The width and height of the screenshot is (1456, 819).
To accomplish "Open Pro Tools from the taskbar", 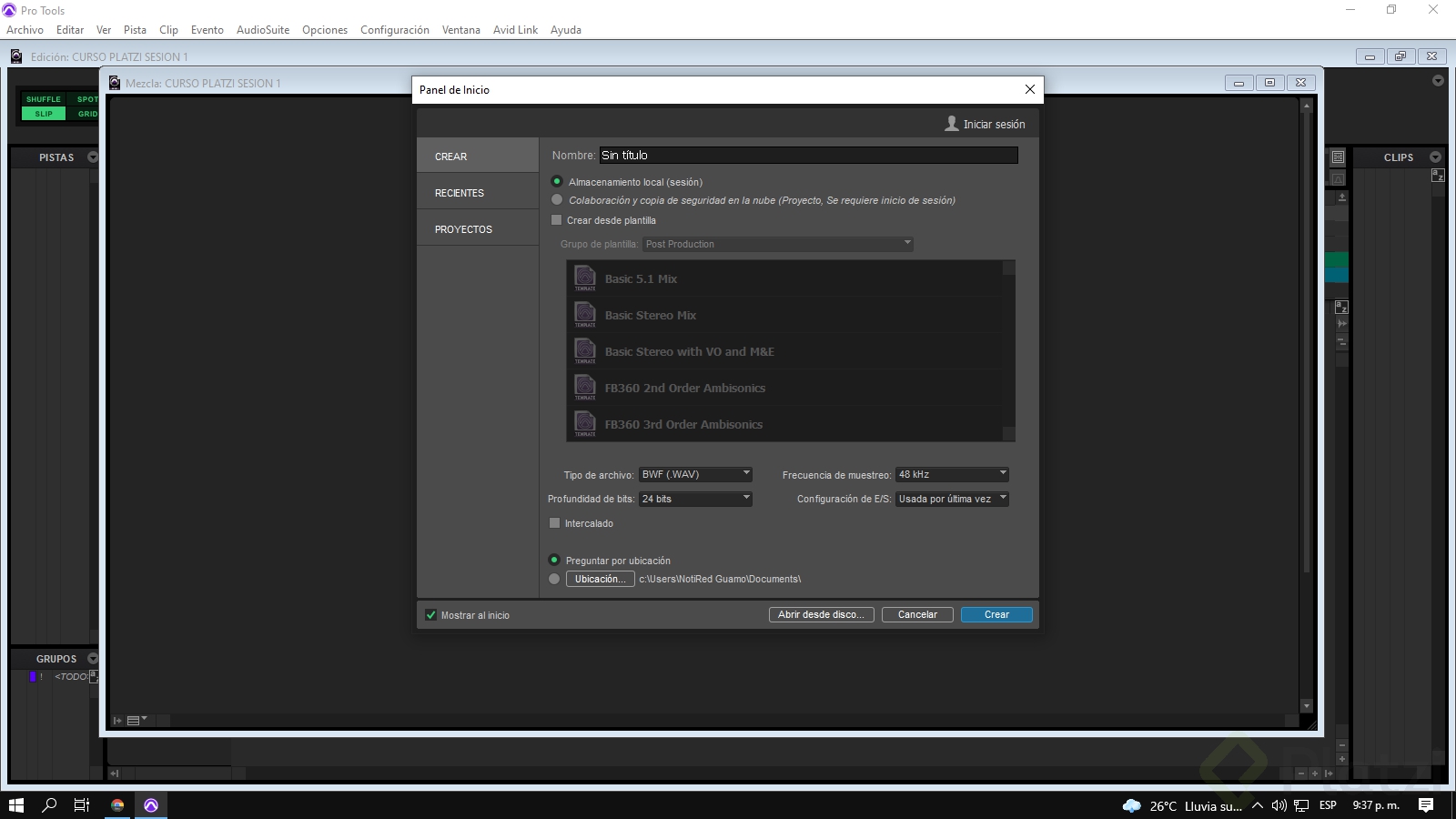I will (x=151, y=805).
